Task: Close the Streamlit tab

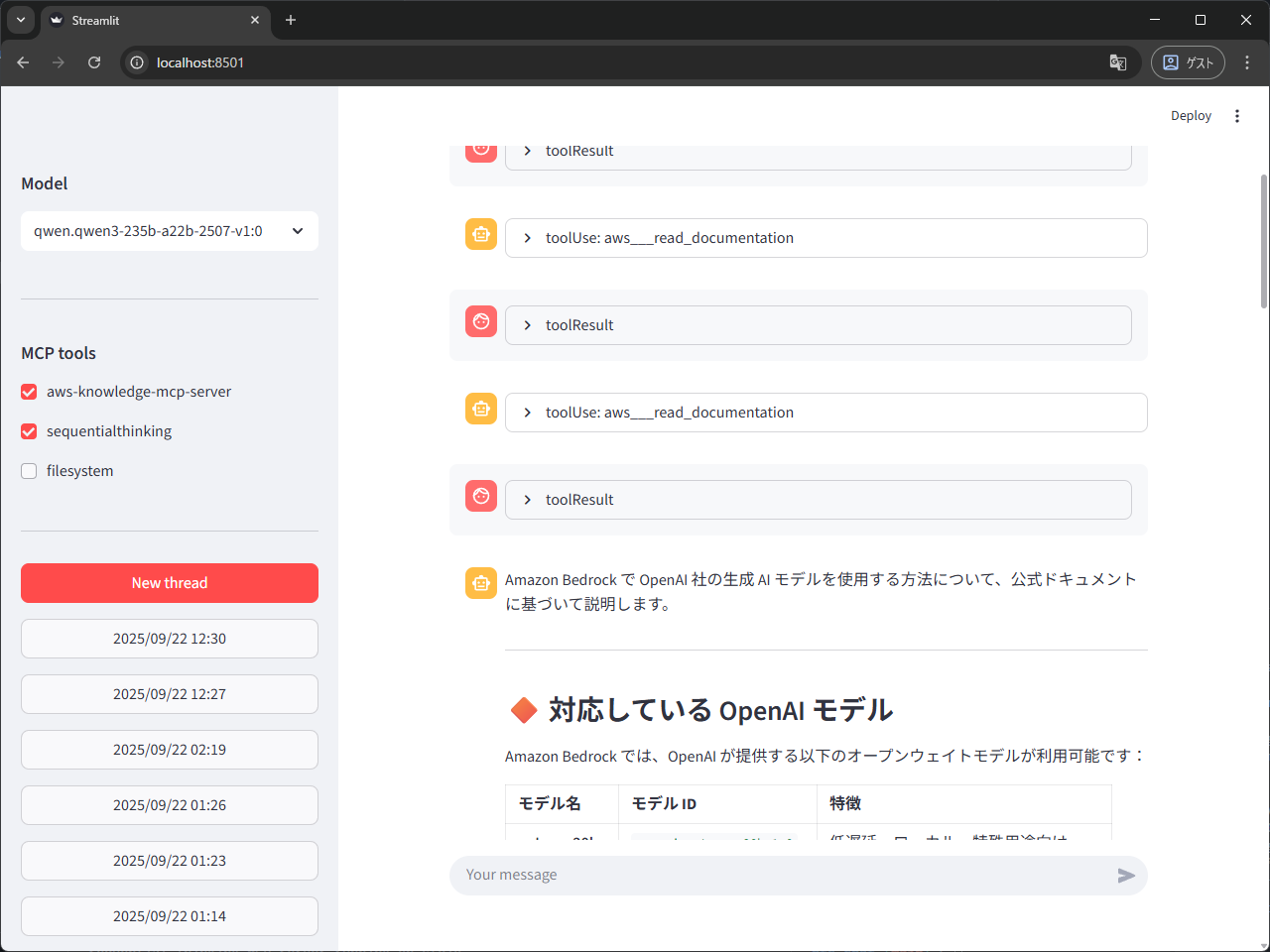Action: pos(255,20)
